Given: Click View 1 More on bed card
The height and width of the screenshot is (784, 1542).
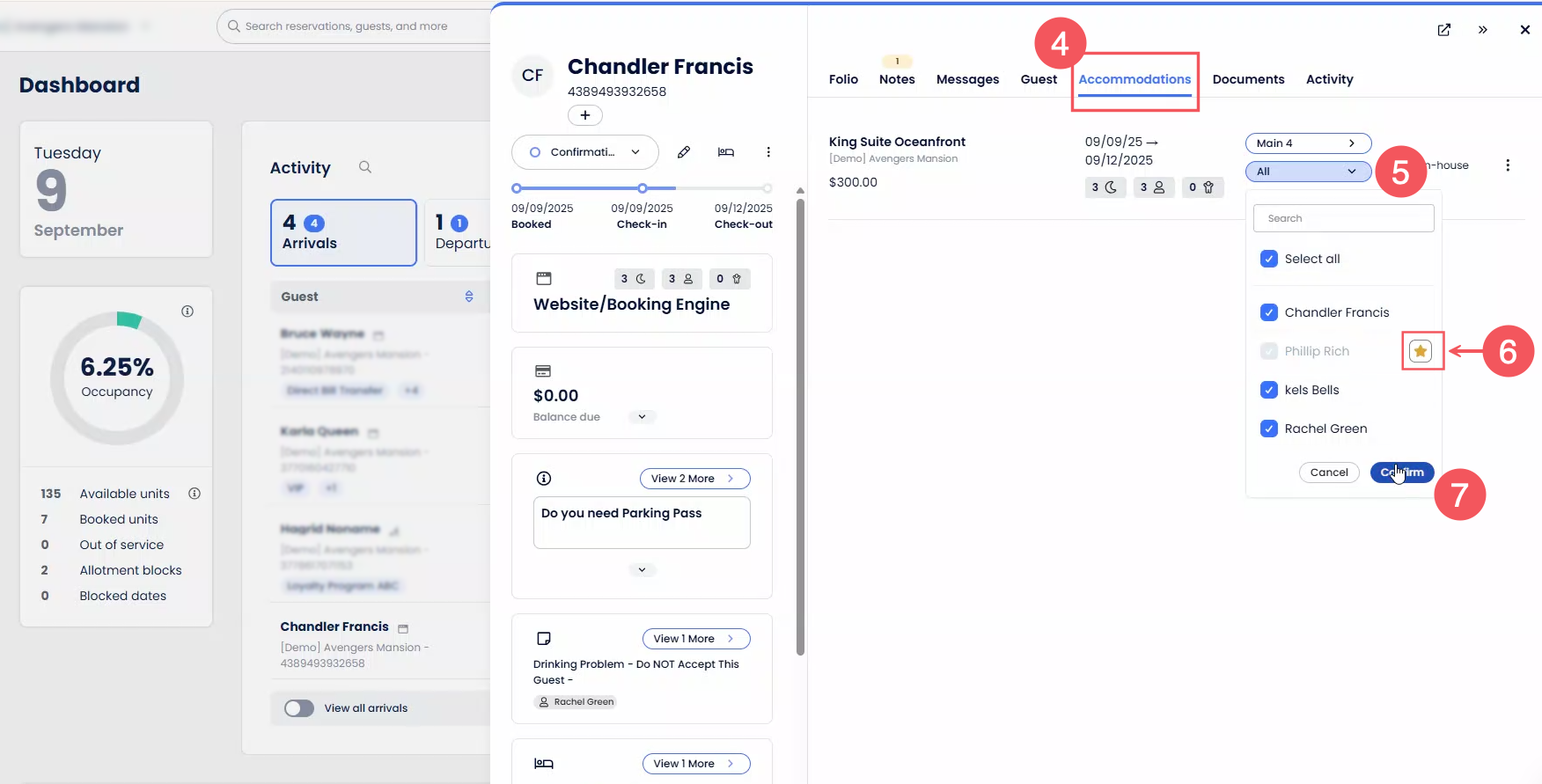Looking at the screenshot, I should point(696,764).
